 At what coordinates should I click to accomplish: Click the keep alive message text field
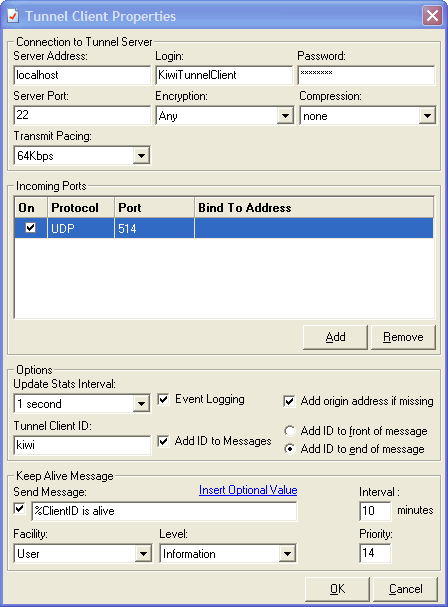[164, 511]
